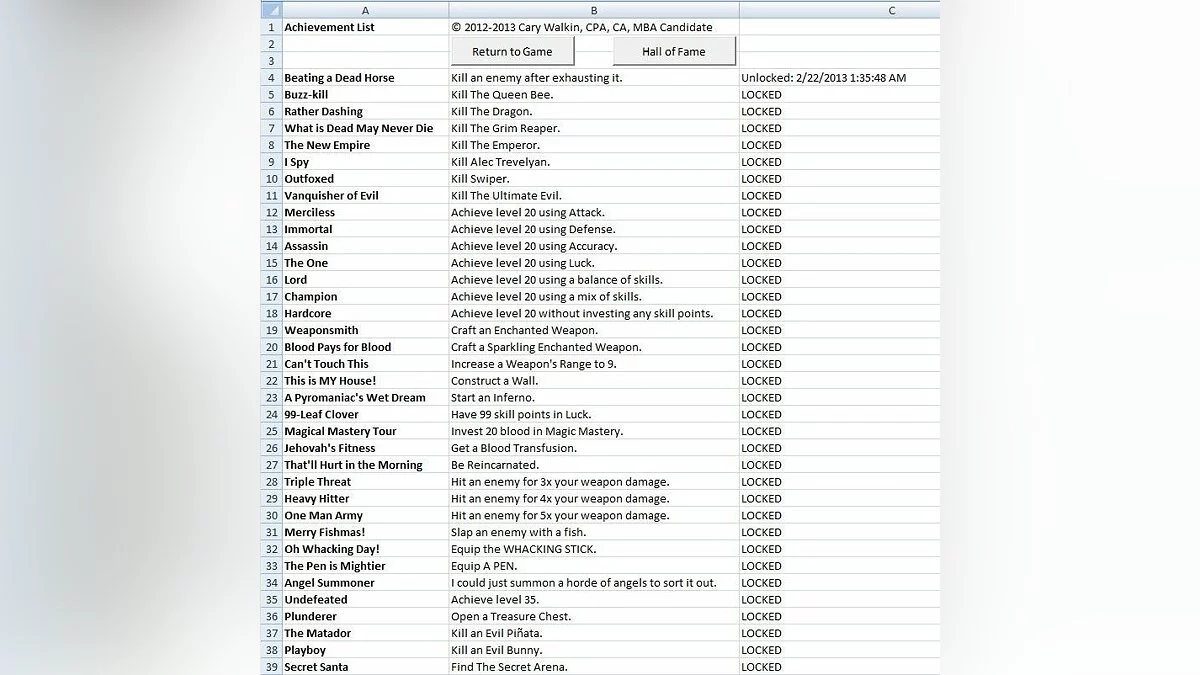
Task: Select The Pen is Mightier cell
Action: click(365, 566)
